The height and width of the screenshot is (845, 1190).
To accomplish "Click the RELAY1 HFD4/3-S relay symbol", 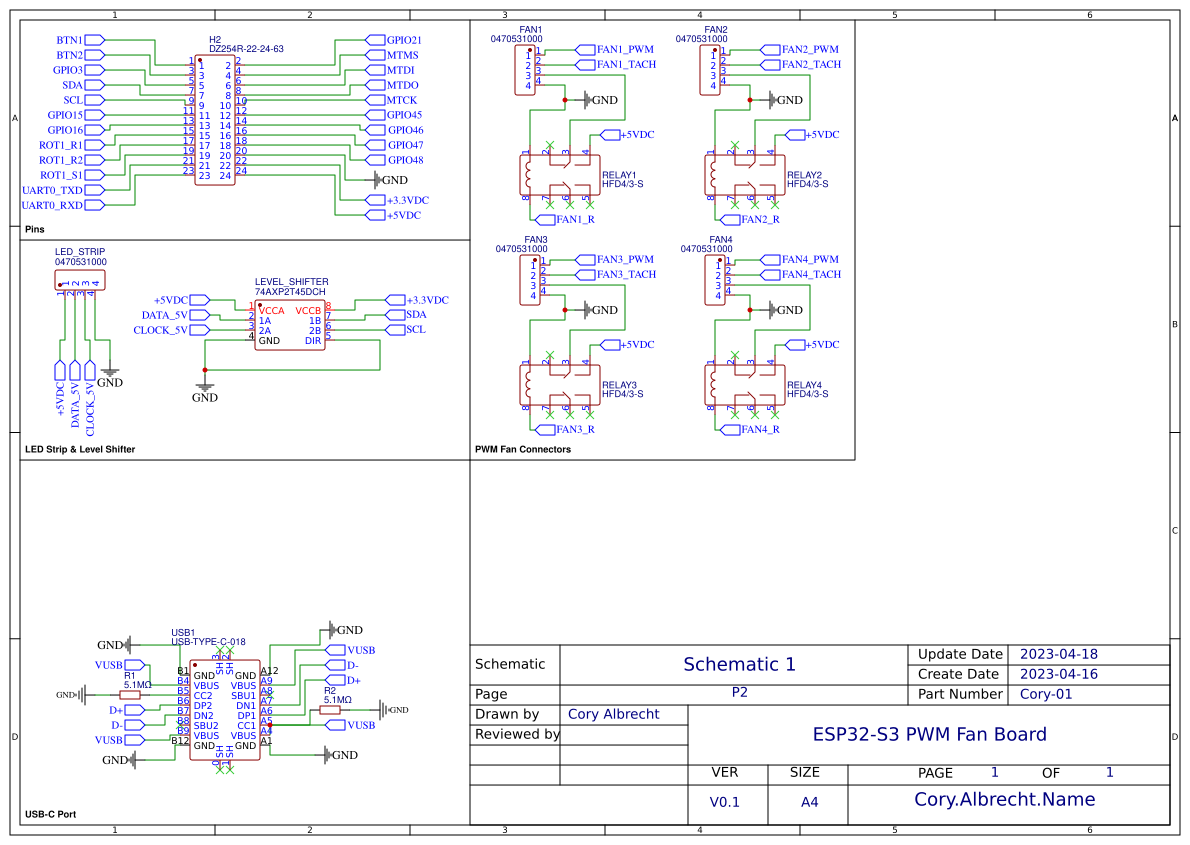I will click(x=560, y=175).
